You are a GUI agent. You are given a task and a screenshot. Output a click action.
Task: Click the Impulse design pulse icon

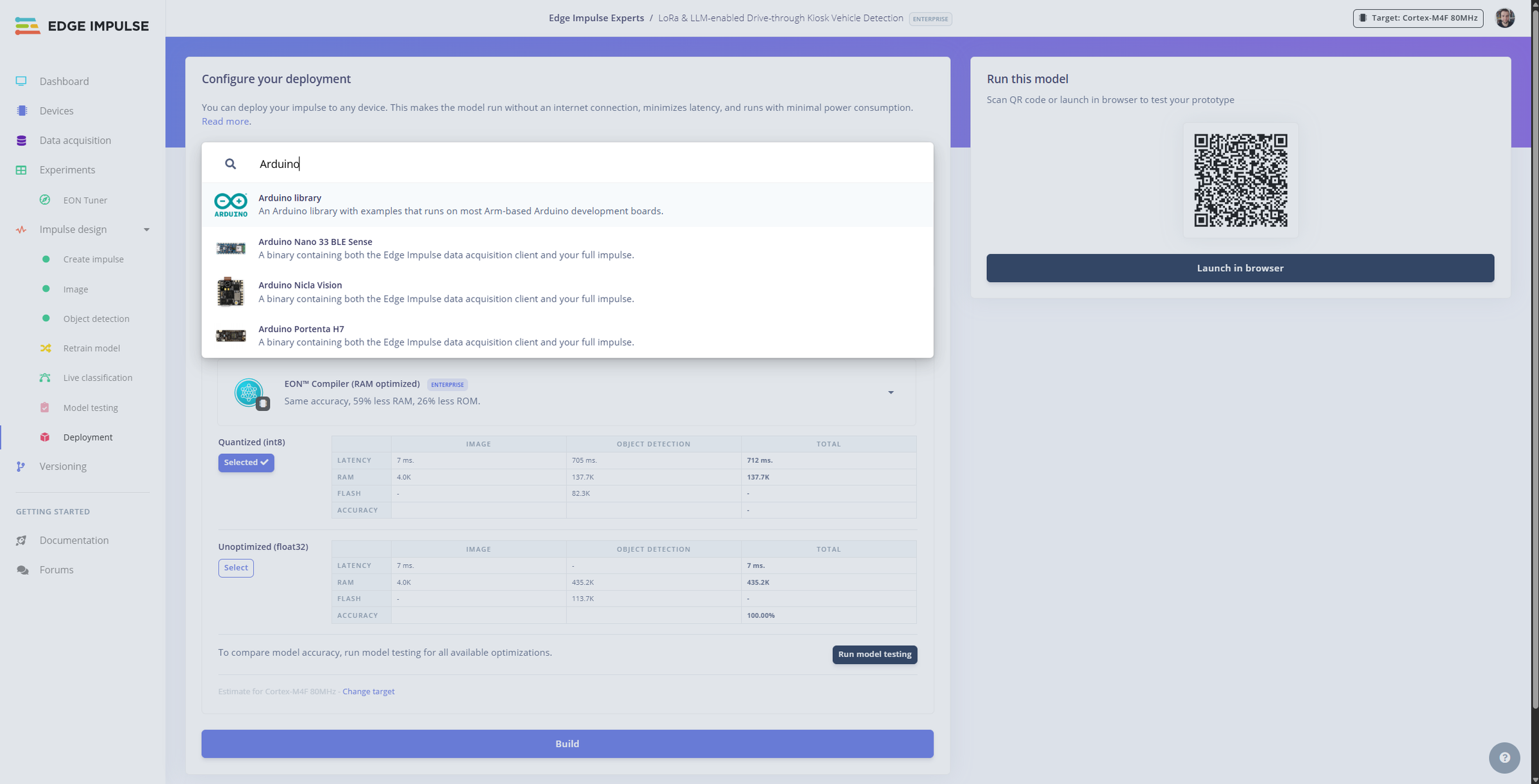click(21, 229)
